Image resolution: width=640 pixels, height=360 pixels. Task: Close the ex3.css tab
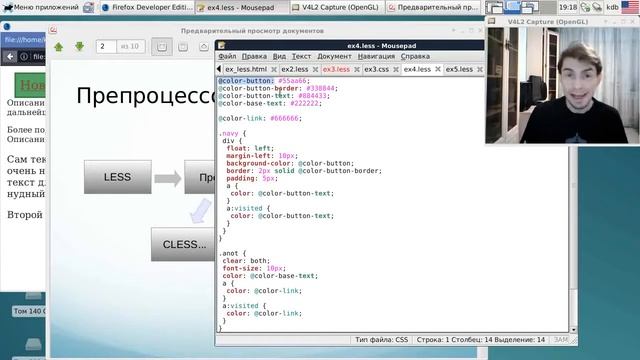[396, 69]
